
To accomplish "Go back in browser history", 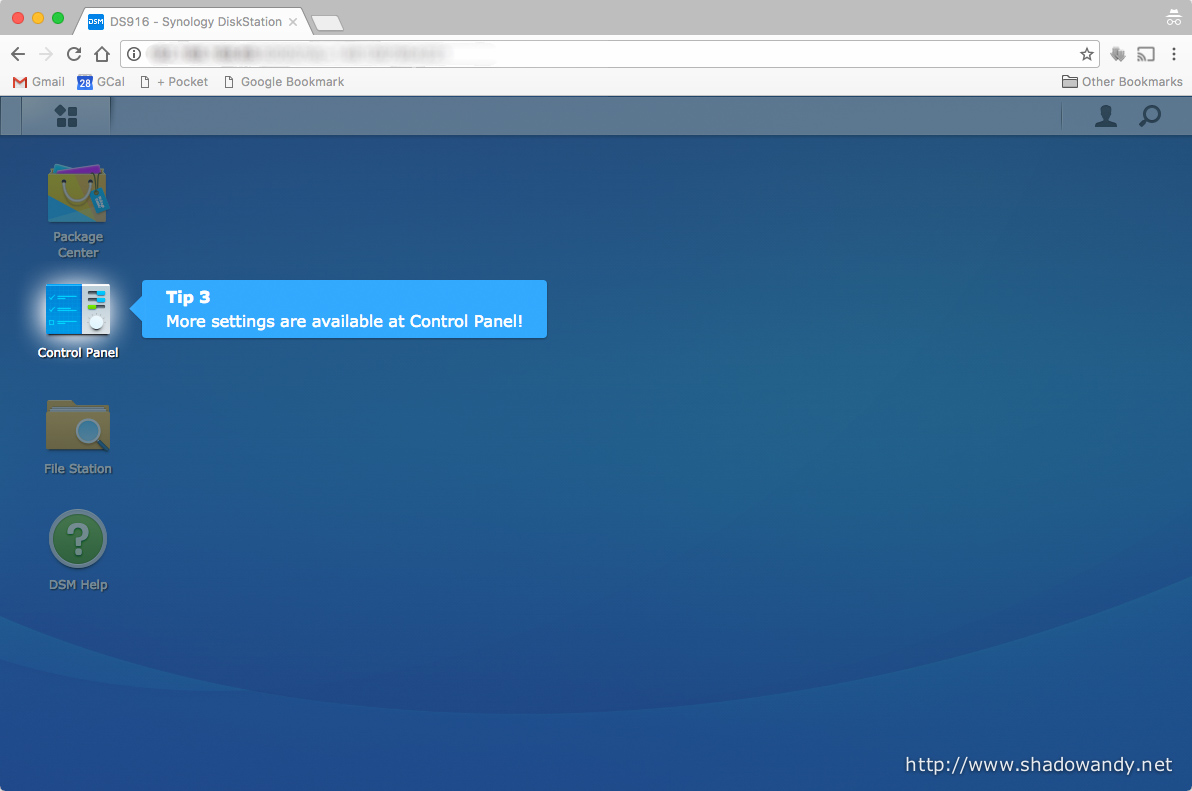I will click(18, 54).
